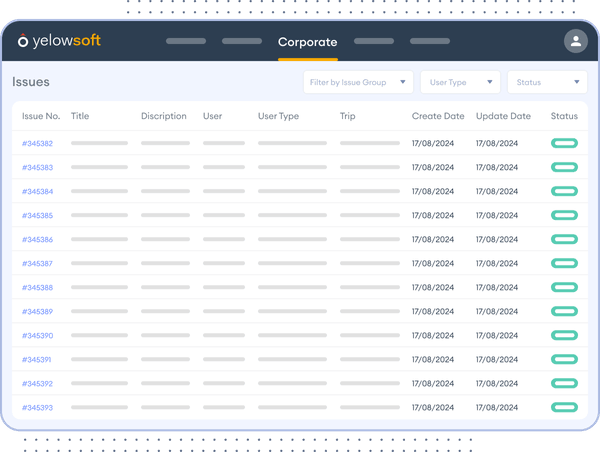The height and width of the screenshot is (452, 600).
Task: Sort by Create Date column header
Action: 438,116
